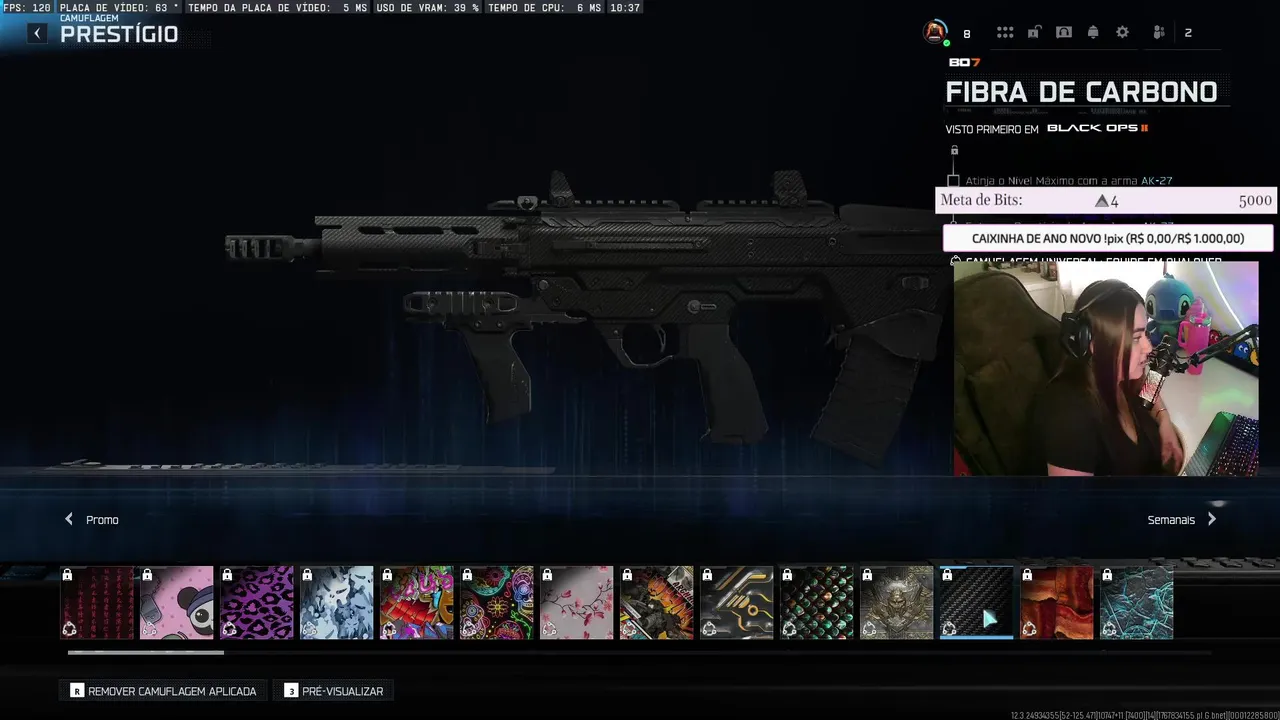1280x720 pixels.
Task: Open the player profile avatar
Action: click(935, 32)
